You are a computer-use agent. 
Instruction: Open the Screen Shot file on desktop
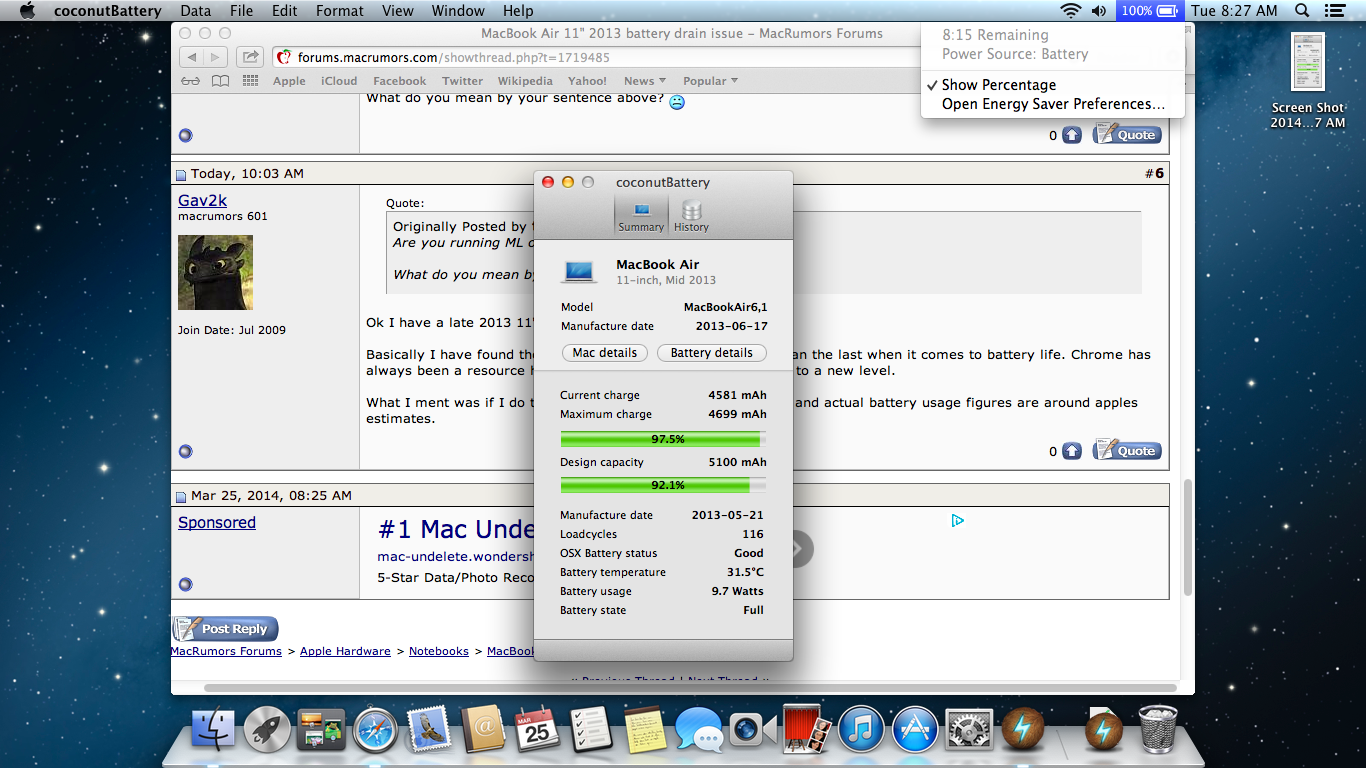[x=1307, y=82]
